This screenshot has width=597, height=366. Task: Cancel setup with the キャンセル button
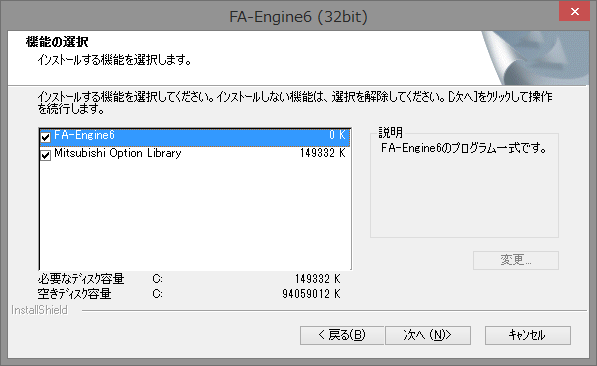click(x=528, y=335)
